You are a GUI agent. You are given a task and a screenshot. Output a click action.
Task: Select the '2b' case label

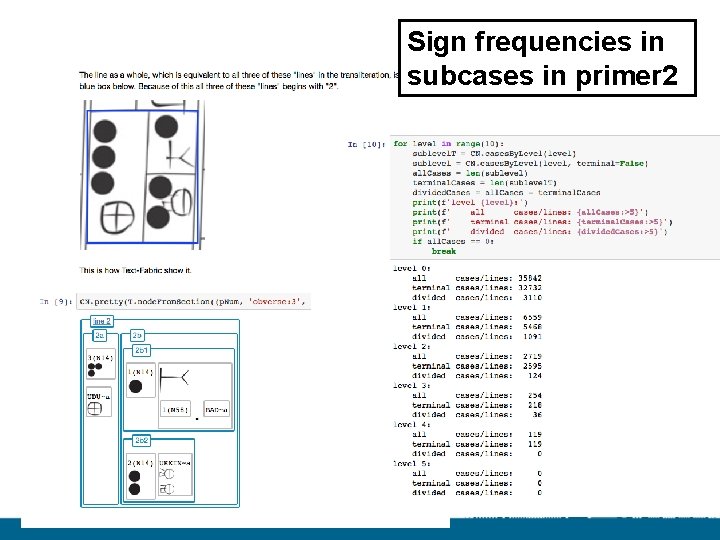tap(137, 335)
